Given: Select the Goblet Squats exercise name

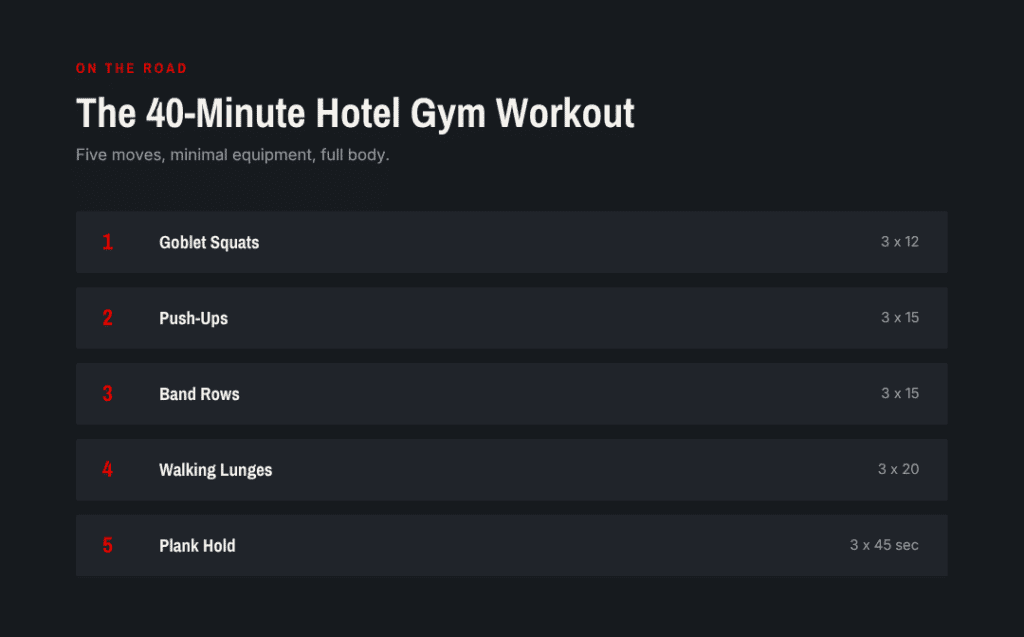Looking at the screenshot, I should (209, 242).
